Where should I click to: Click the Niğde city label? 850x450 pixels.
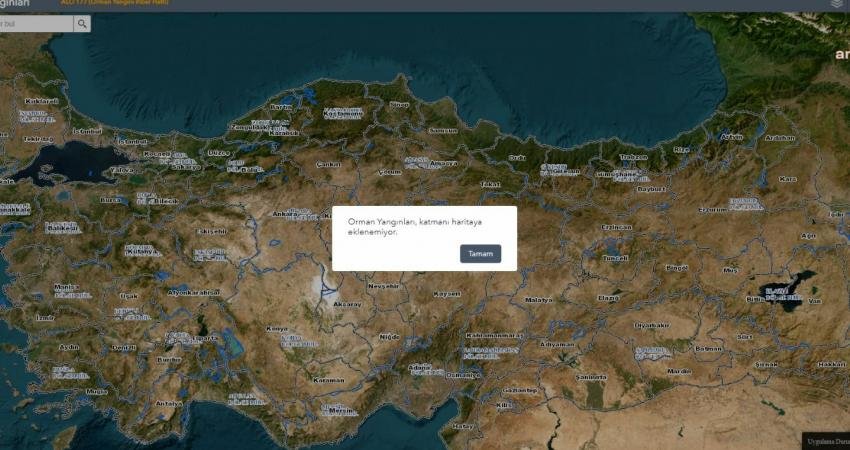(389, 337)
